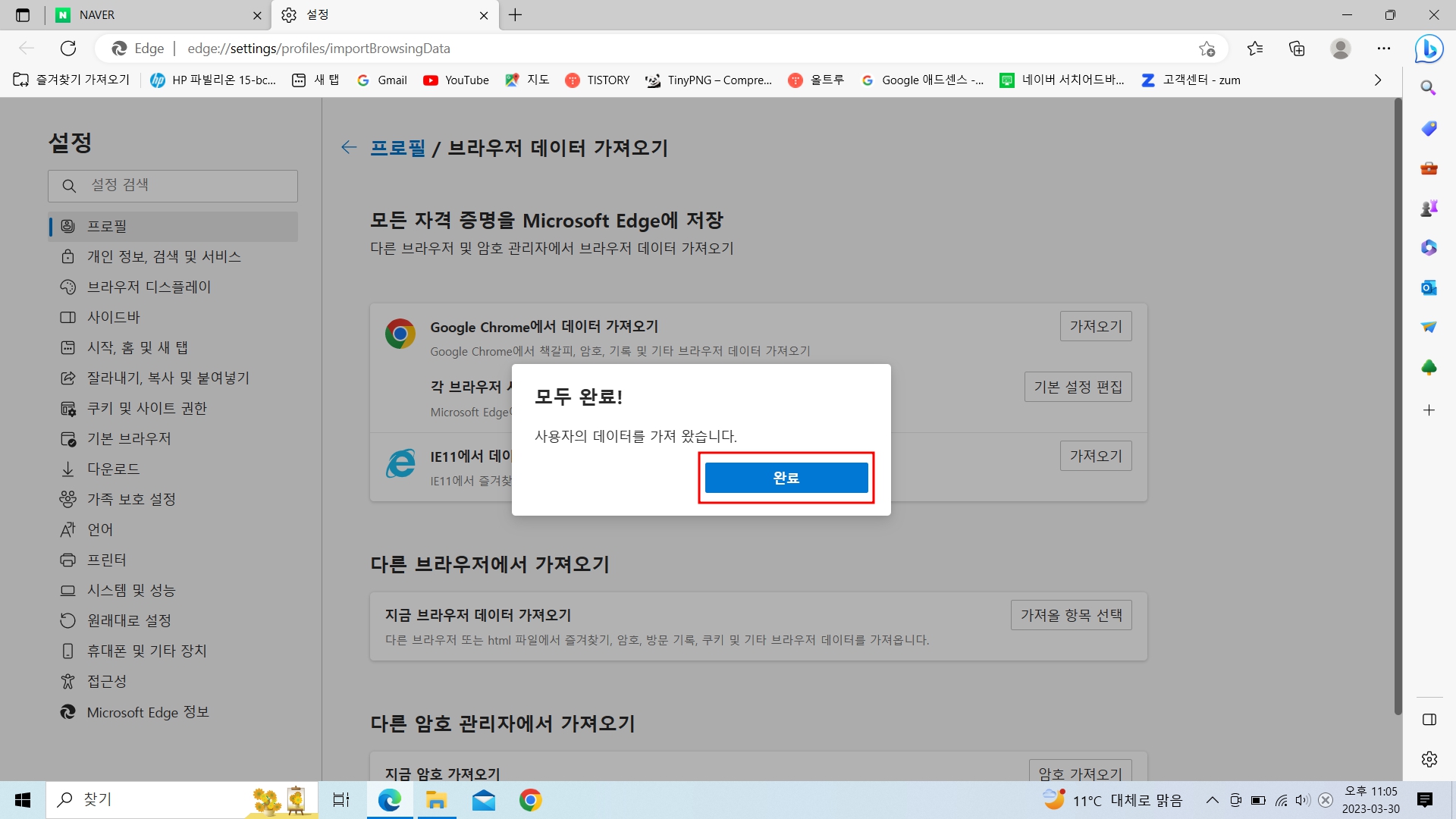This screenshot has height=819, width=1456.
Task: Expand bookmarks bar overflow chevron
Action: 1377,80
